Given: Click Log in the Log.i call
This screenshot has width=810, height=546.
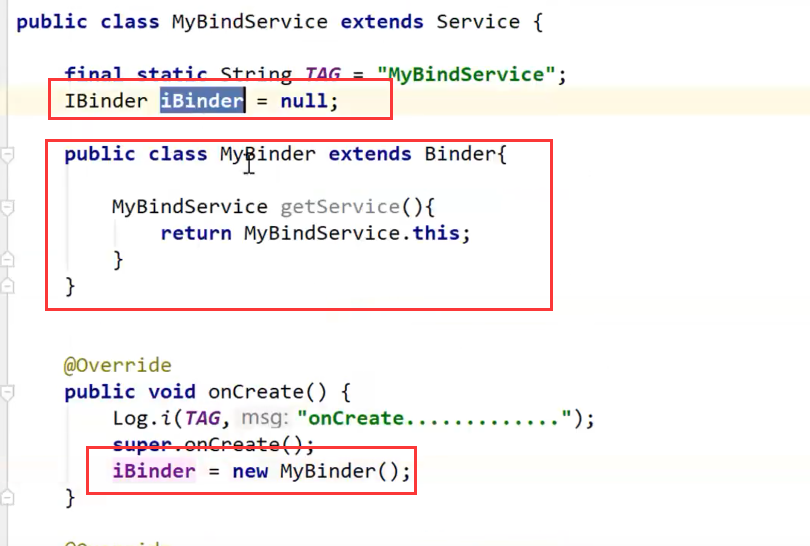Looking at the screenshot, I should (131, 418).
